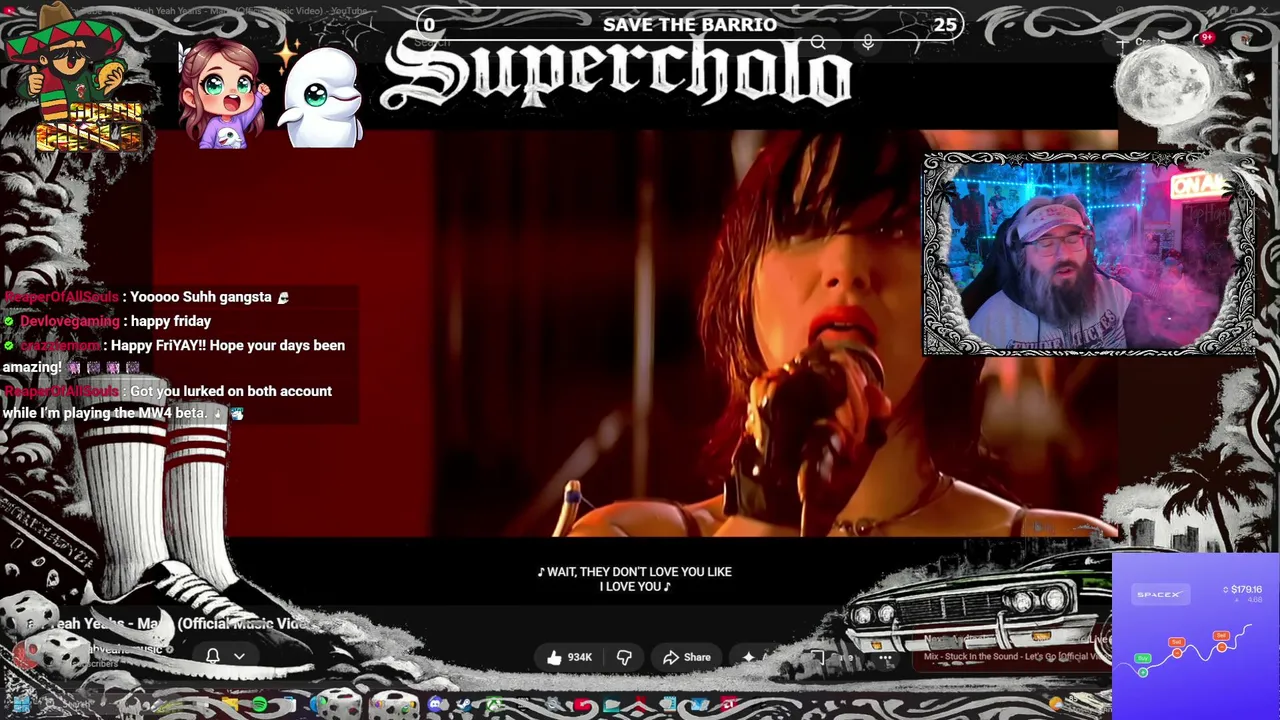Click chat message 'Happy FriYAY!! Hope your days been'

[x=228, y=345]
